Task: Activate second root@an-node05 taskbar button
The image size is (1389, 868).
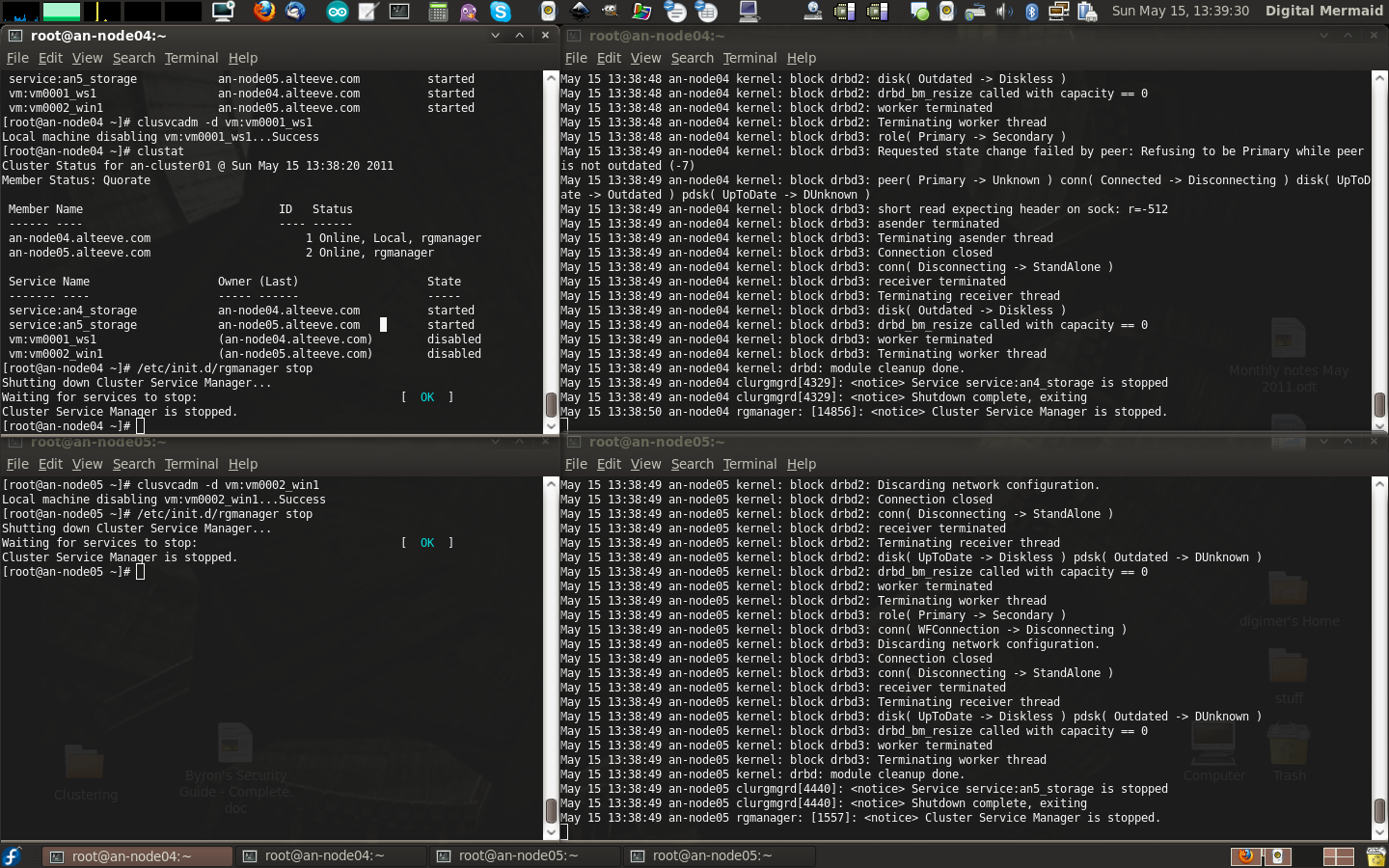Action: (x=720, y=855)
